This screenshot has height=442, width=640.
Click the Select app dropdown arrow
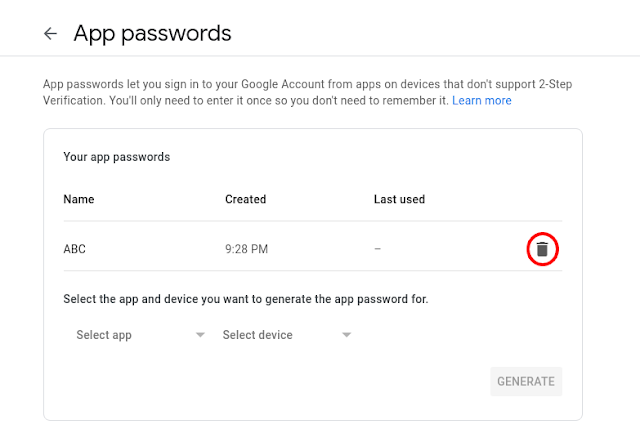[200, 335]
